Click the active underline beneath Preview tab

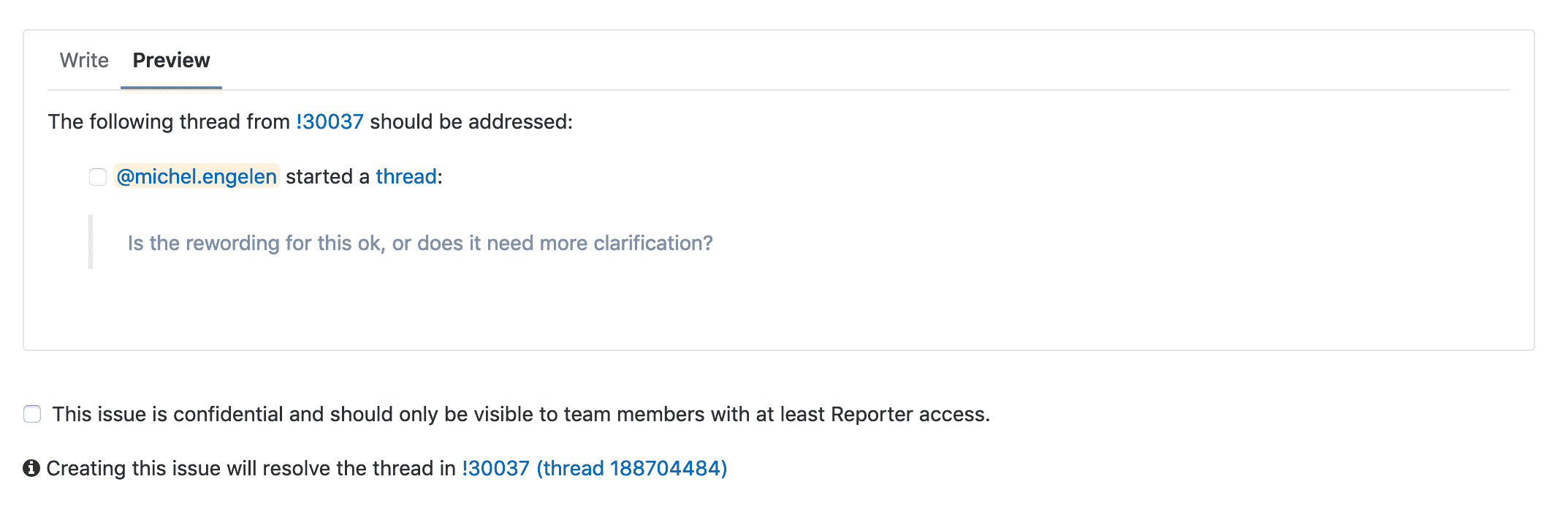click(x=171, y=88)
